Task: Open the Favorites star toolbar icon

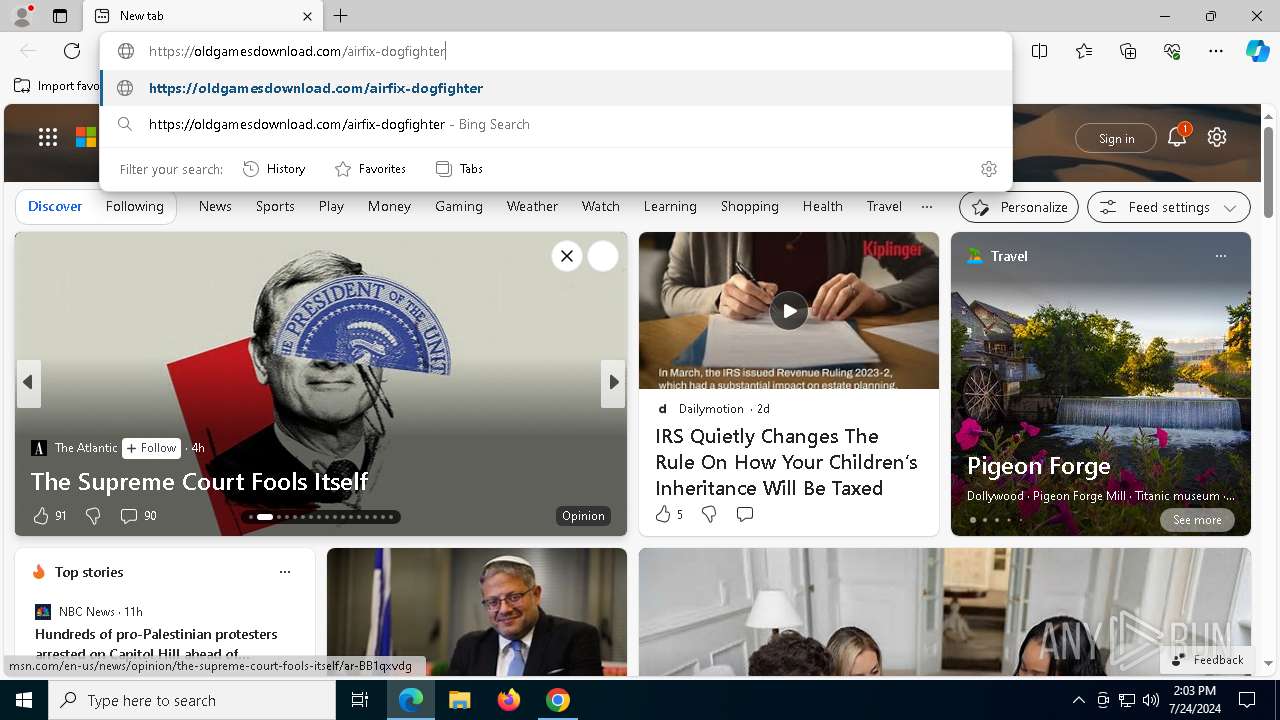Action: click(1084, 51)
